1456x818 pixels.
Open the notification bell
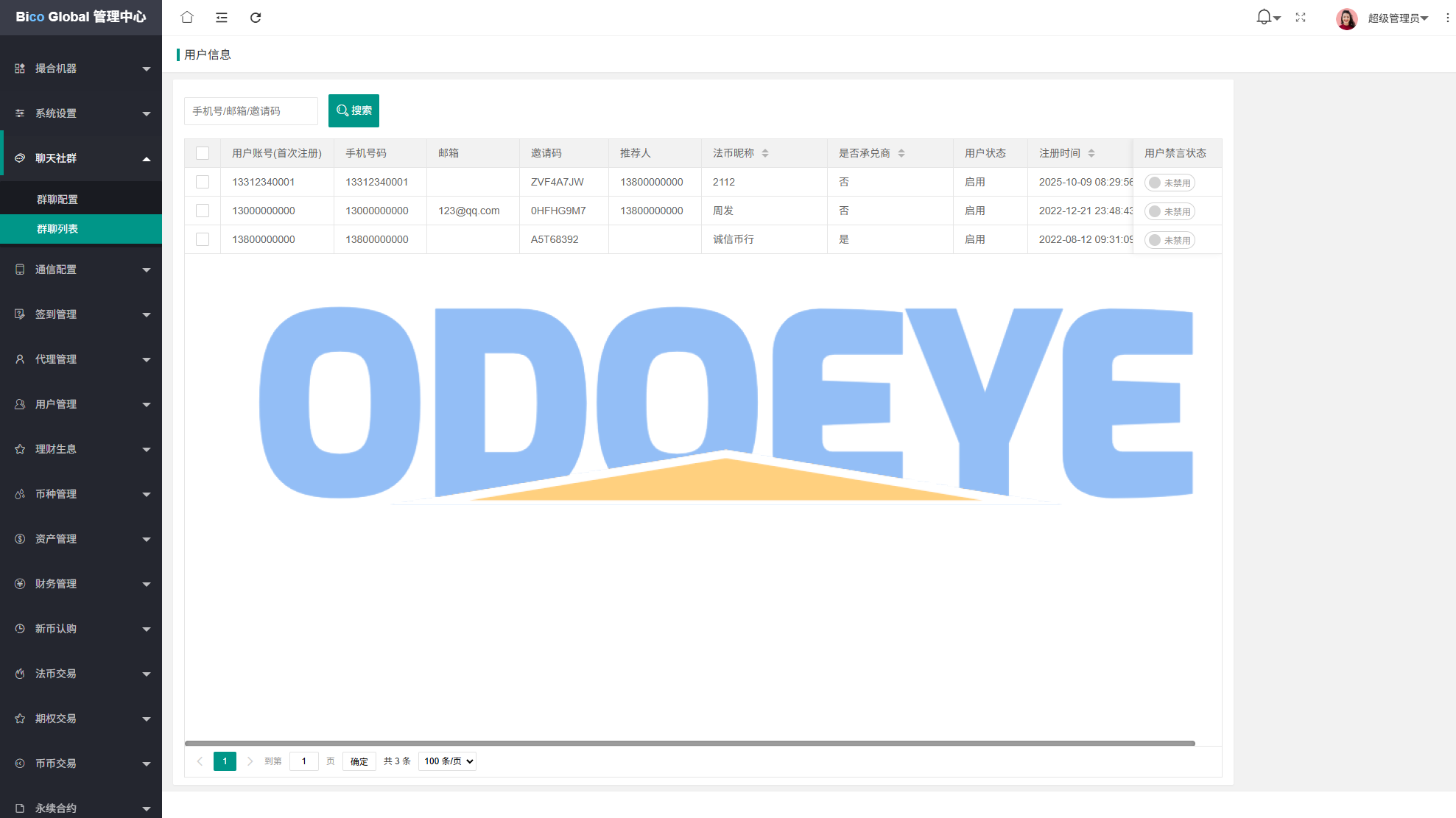tap(1265, 17)
